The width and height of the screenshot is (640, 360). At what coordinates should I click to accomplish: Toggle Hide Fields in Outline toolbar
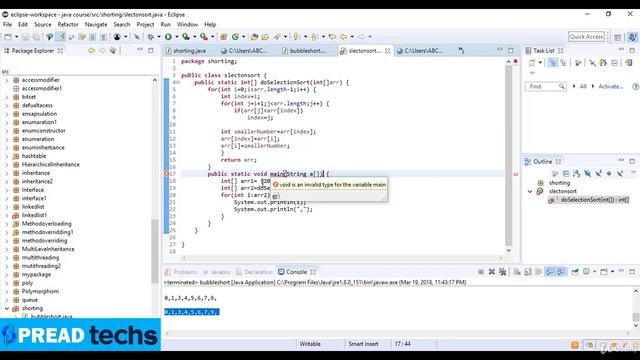tap(587, 174)
